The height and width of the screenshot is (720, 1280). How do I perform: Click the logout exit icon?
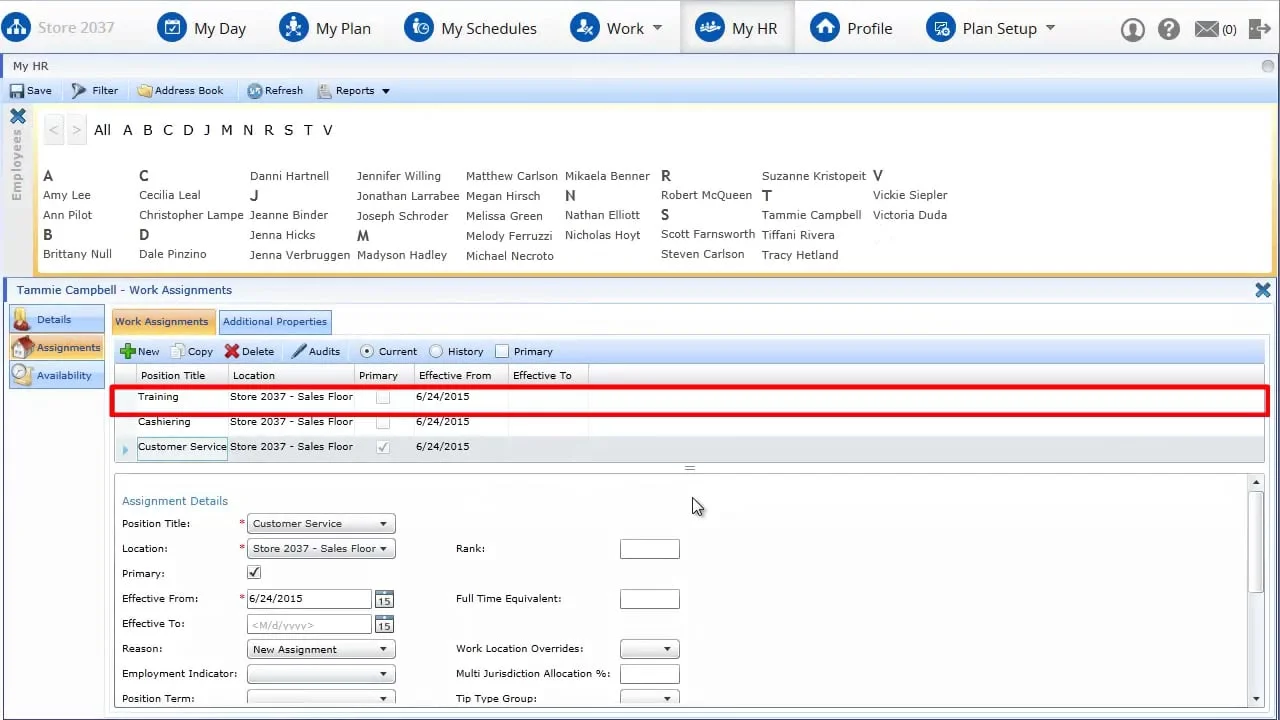click(1259, 29)
